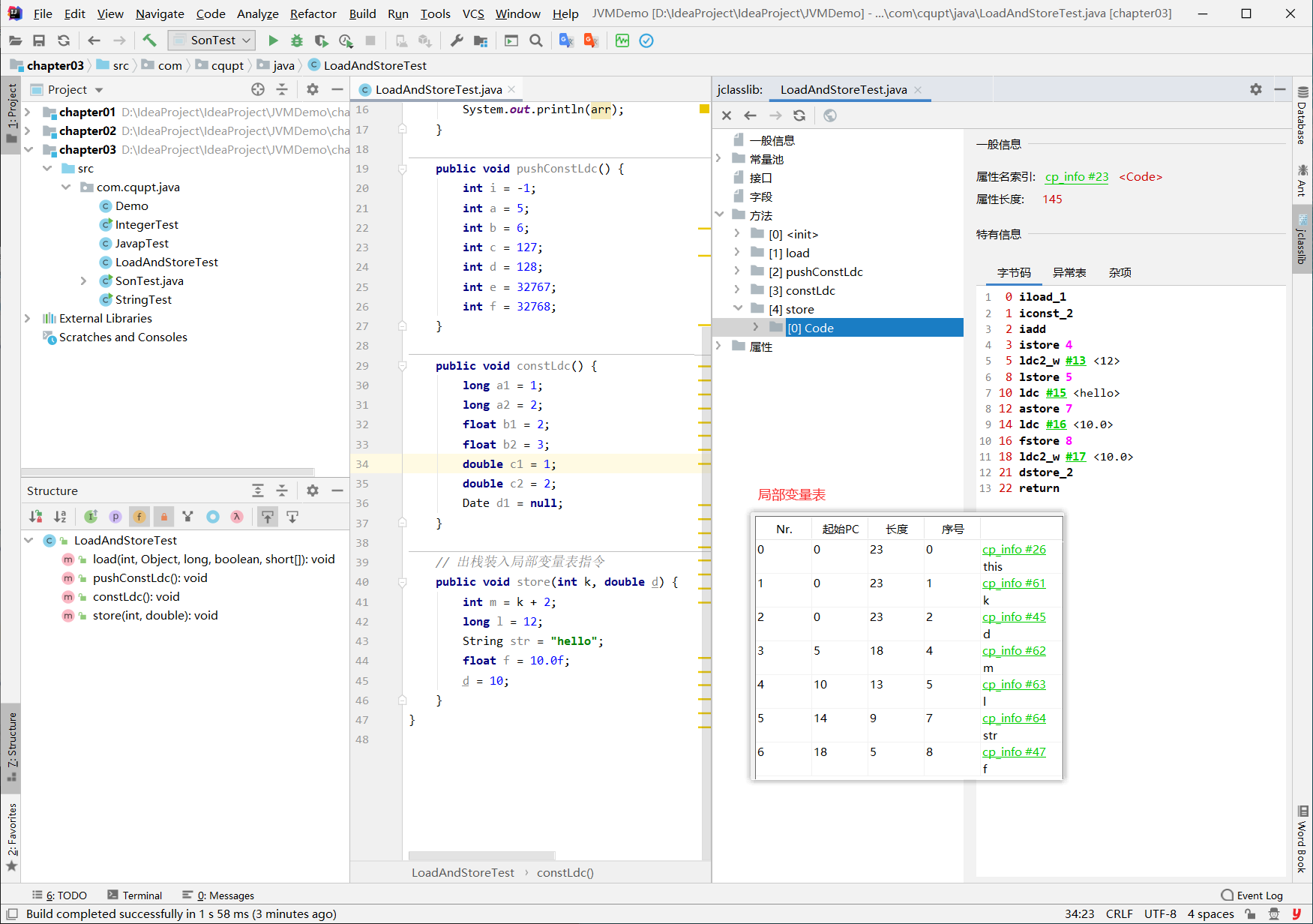Toggle Autoscroll from Source in Structure
Screen dimensions: 1313x924
pos(292,516)
